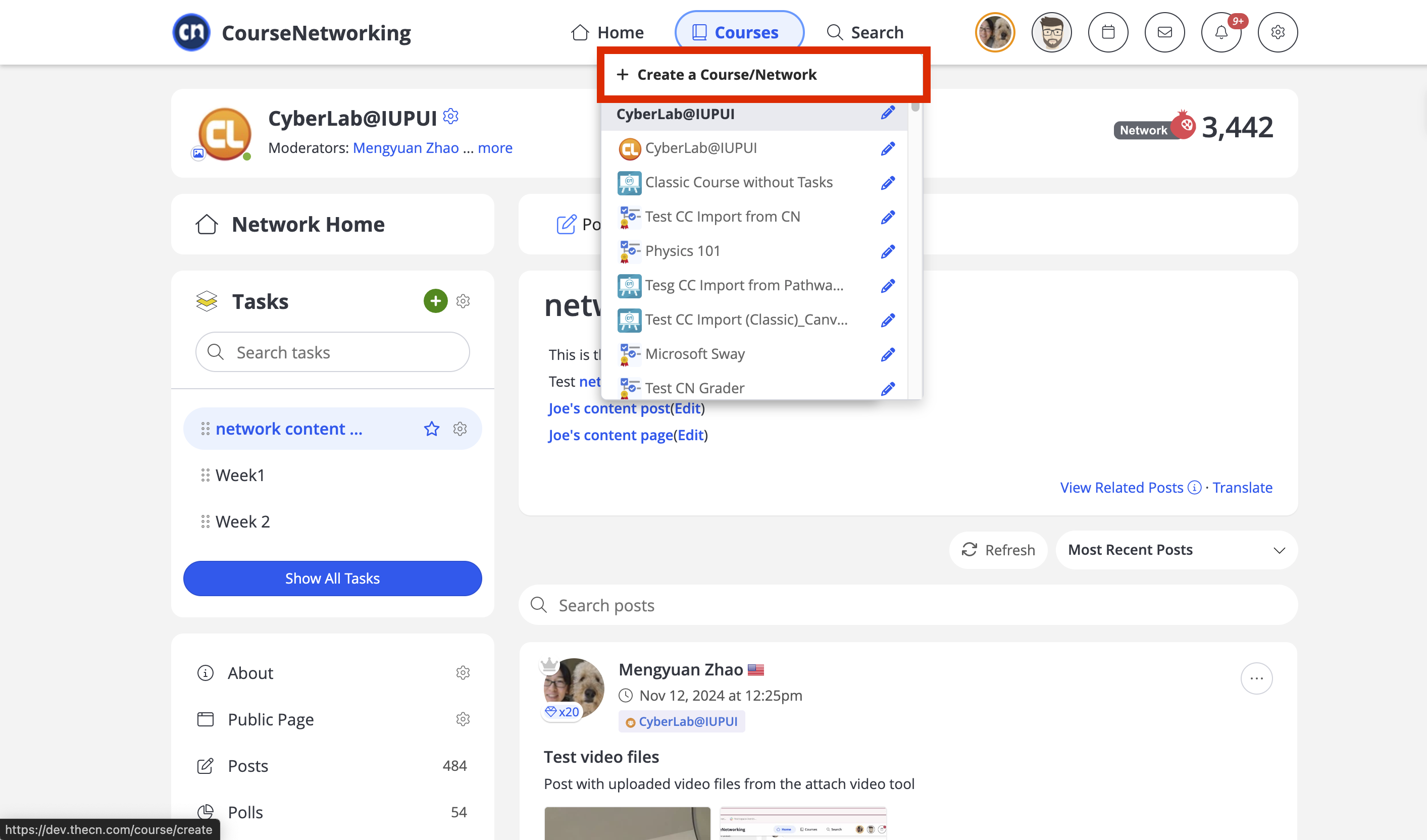Select Test CN Grader course entry
The height and width of the screenshot is (840, 1427).
coord(694,388)
